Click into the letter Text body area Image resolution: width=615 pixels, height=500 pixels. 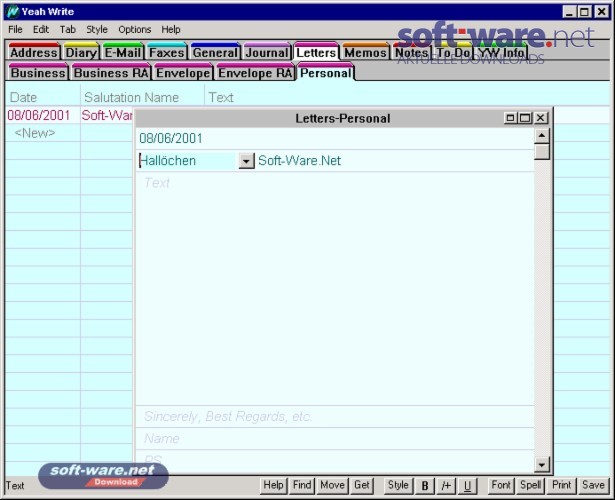pyautogui.click(x=335, y=289)
